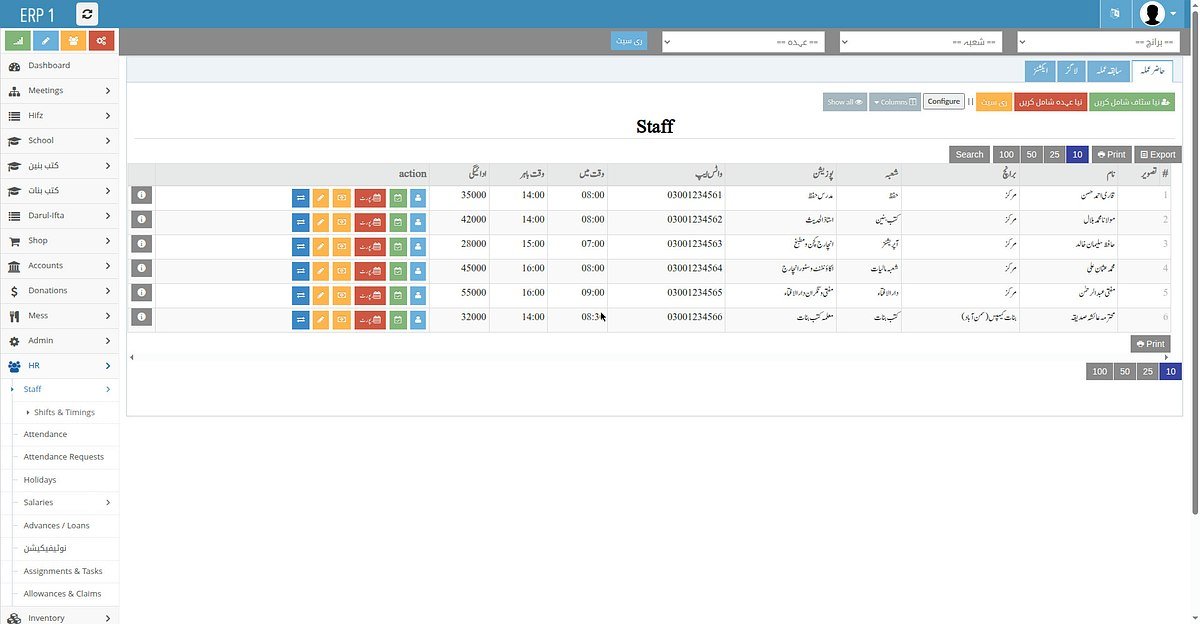Open Dashboard in the sidebar

[x=59, y=65]
